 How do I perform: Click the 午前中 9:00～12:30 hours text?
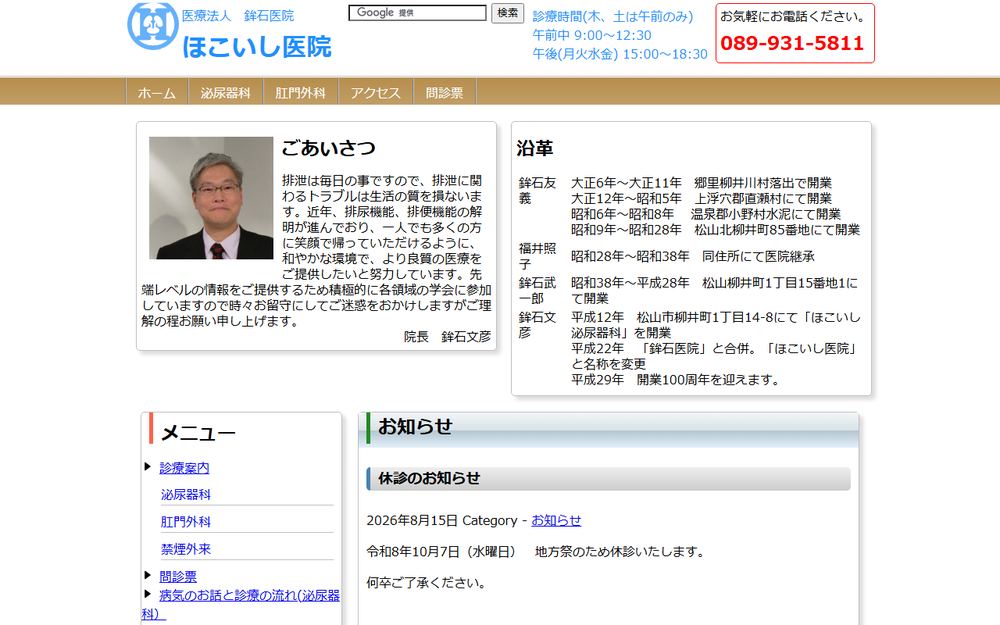click(592, 35)
